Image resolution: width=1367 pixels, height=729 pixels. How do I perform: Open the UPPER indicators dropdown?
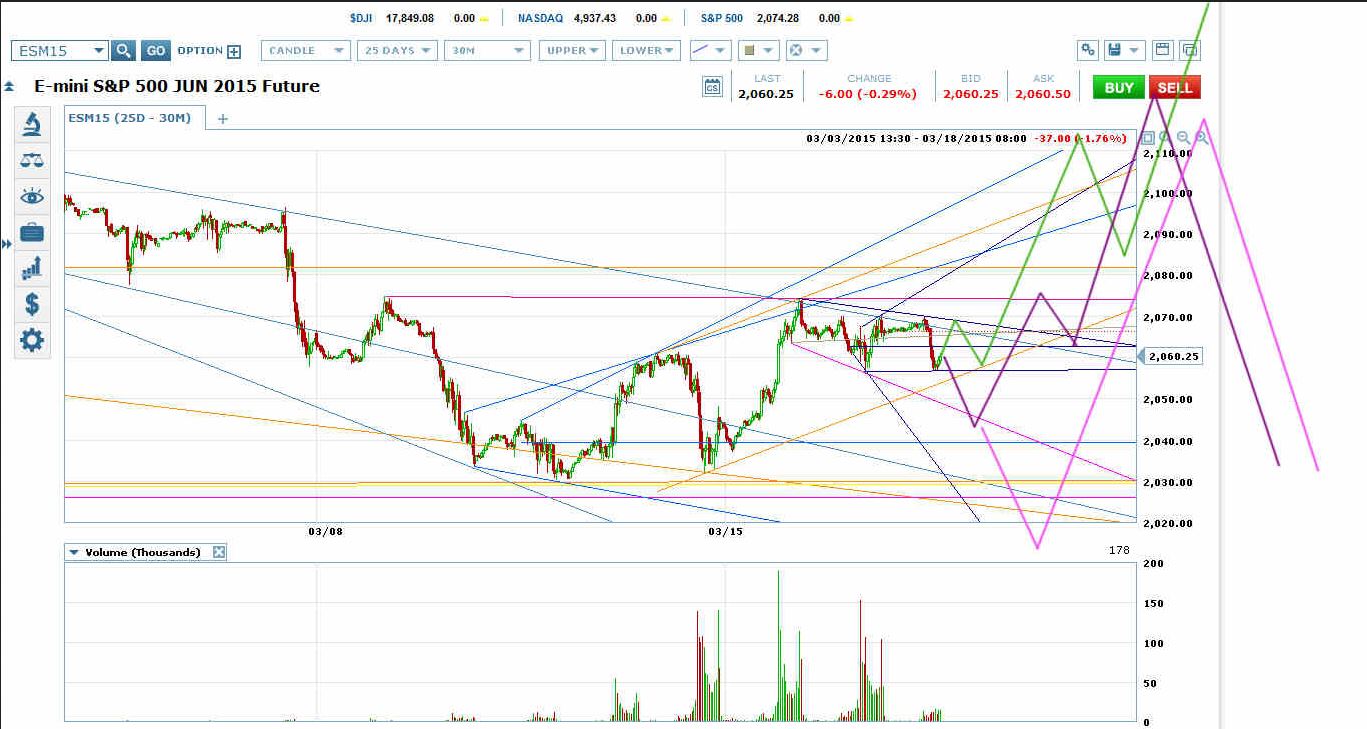click(x=572, y=50)
